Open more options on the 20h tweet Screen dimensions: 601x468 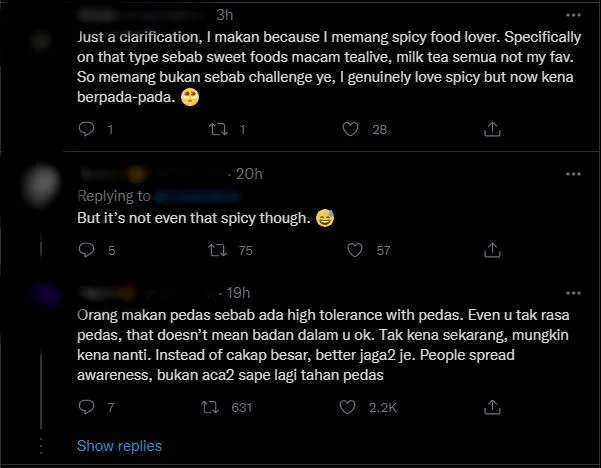coord(572,174)
